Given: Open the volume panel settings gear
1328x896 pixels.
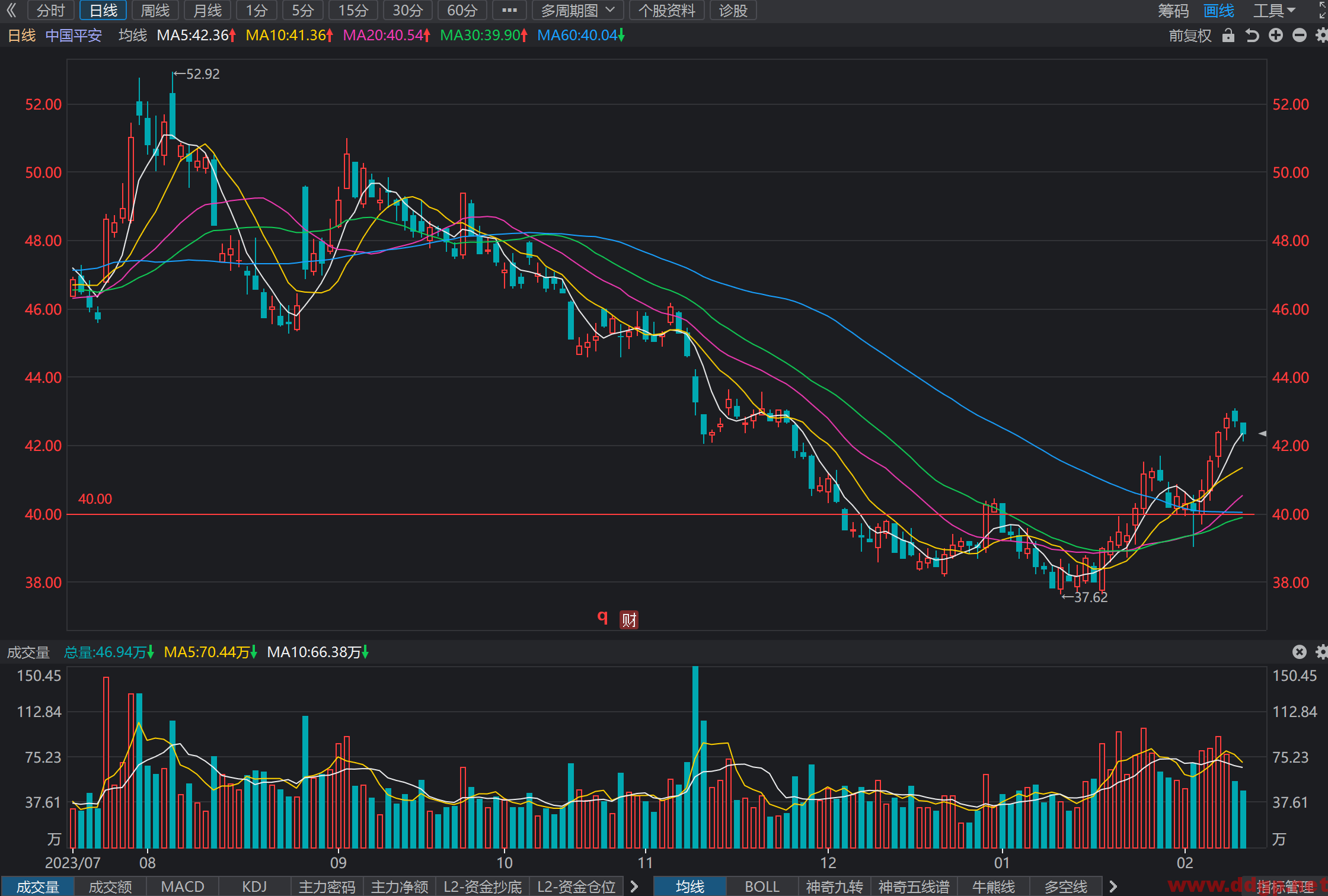Looking at the screenshot, I should [x=1321, y=652].
